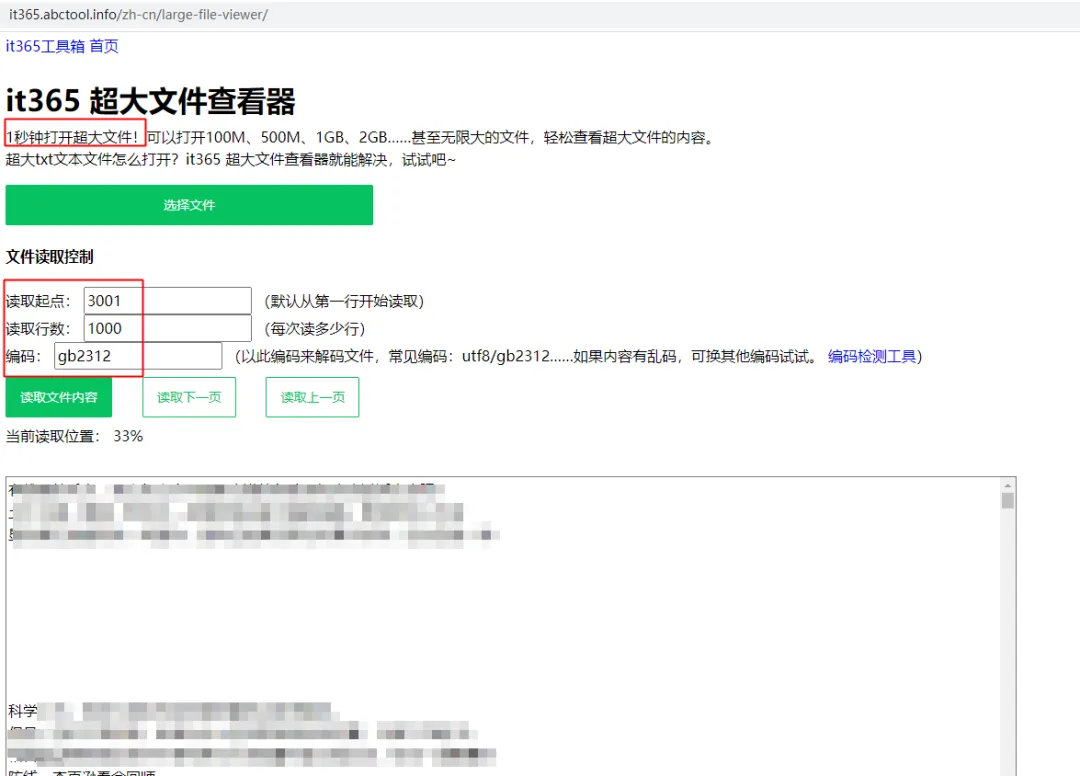Click the 读取下一页 button
The image size is (1080, 776).
[x=189, y=397]
